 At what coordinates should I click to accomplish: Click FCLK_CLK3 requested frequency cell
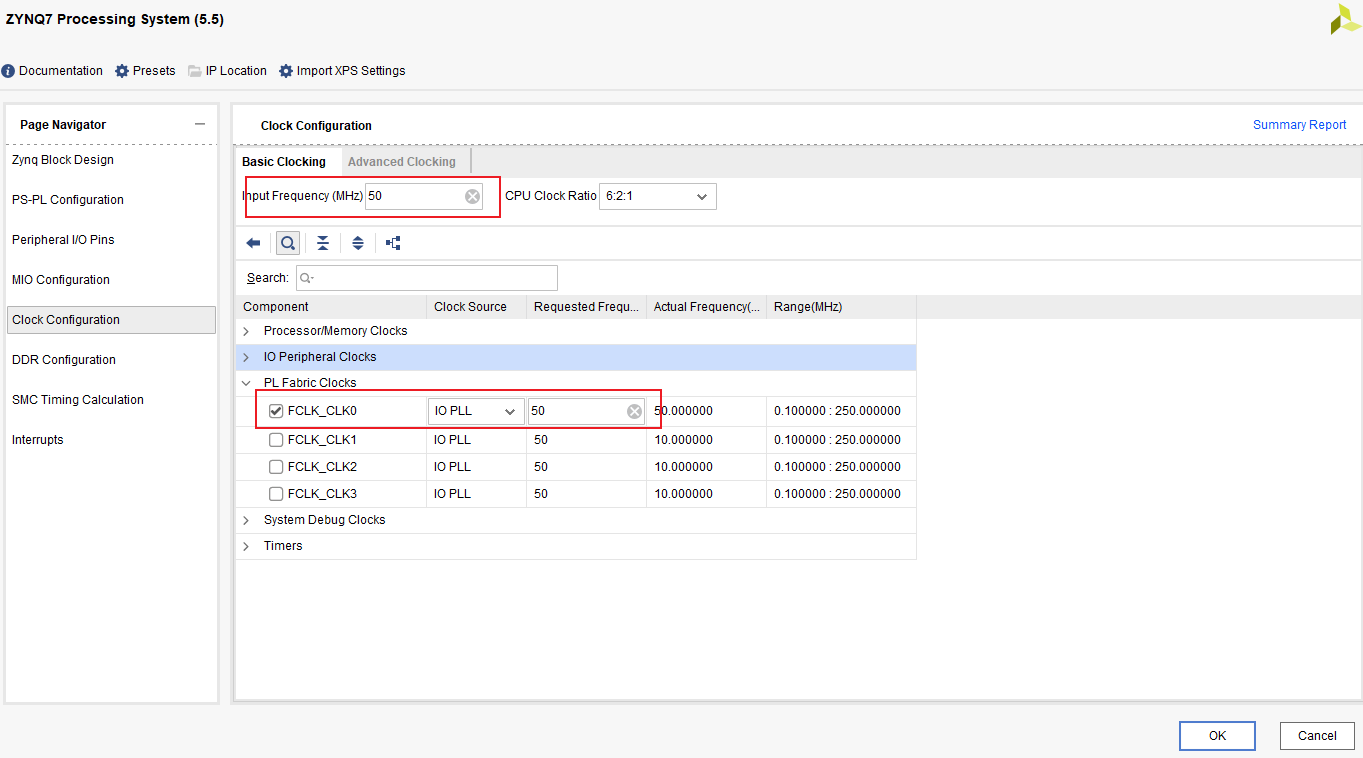[x=586, y=494]
